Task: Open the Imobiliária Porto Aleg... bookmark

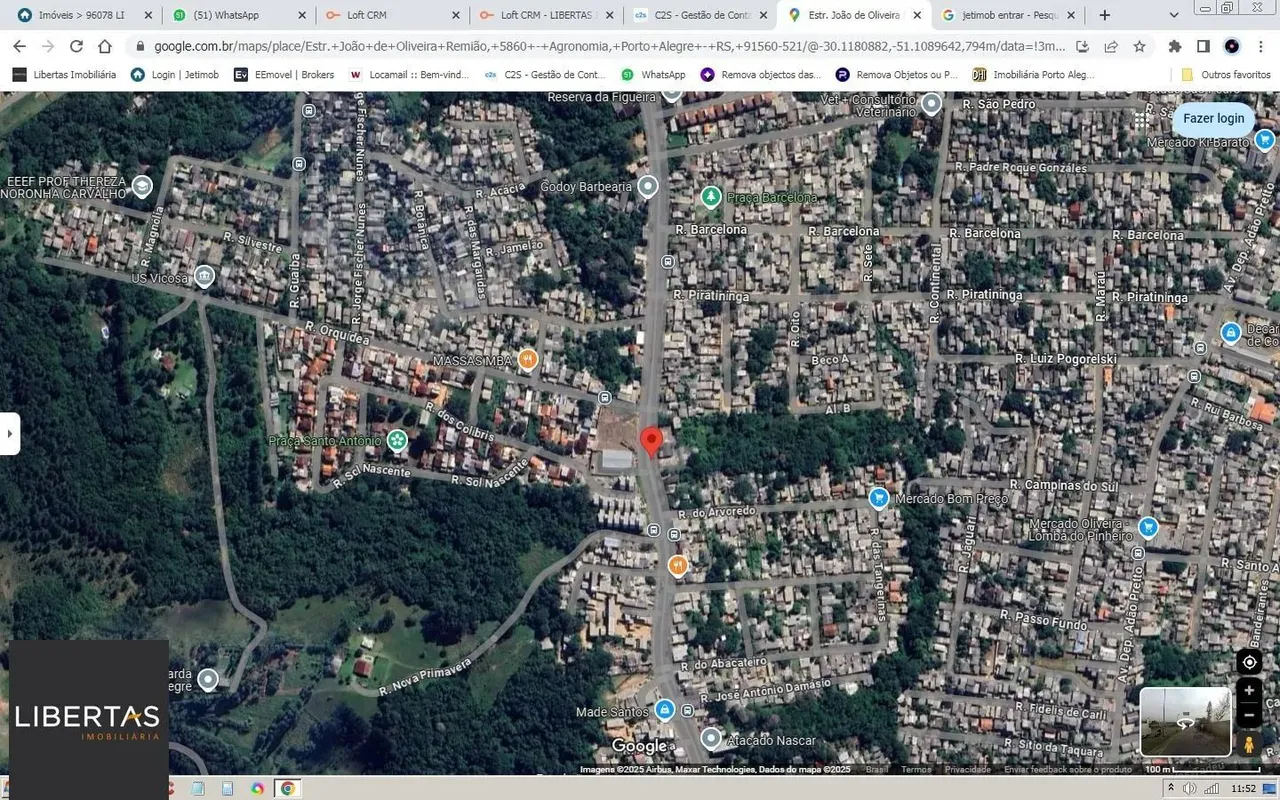Action: (1034, 75)
